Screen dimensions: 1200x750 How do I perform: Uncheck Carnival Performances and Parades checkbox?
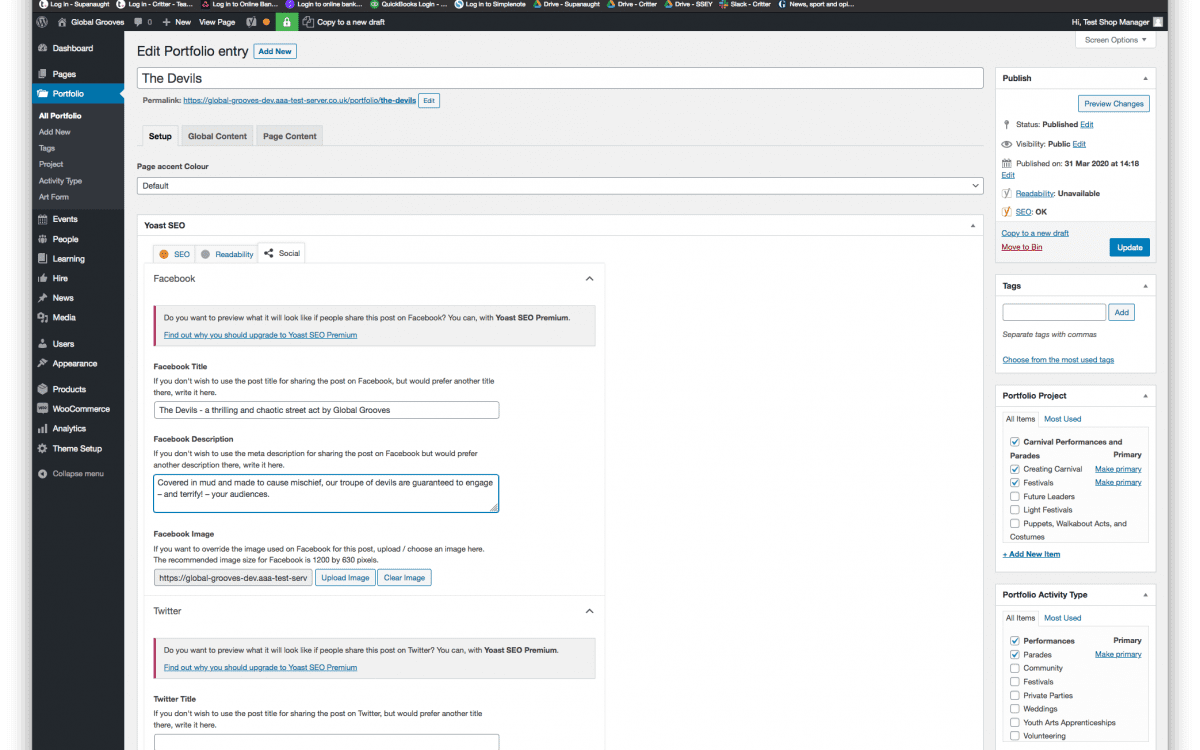coord(1015,442)
